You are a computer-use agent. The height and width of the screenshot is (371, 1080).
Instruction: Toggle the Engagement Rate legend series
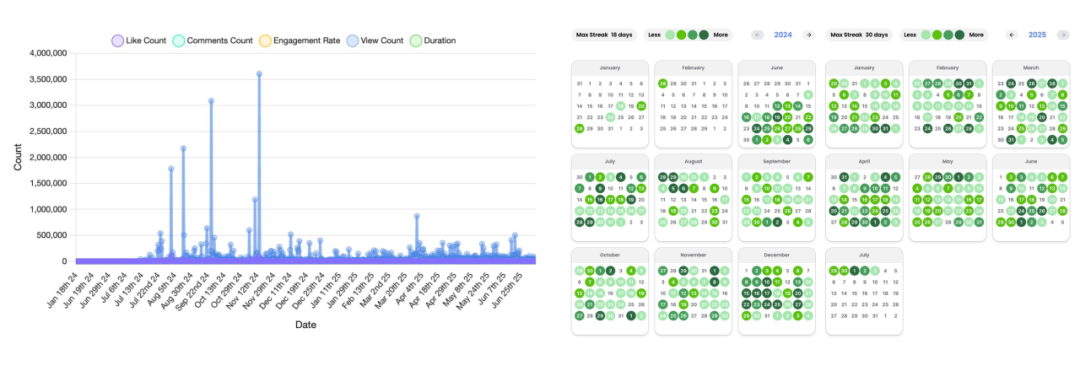pyautogui.click(x=300, y=41)
